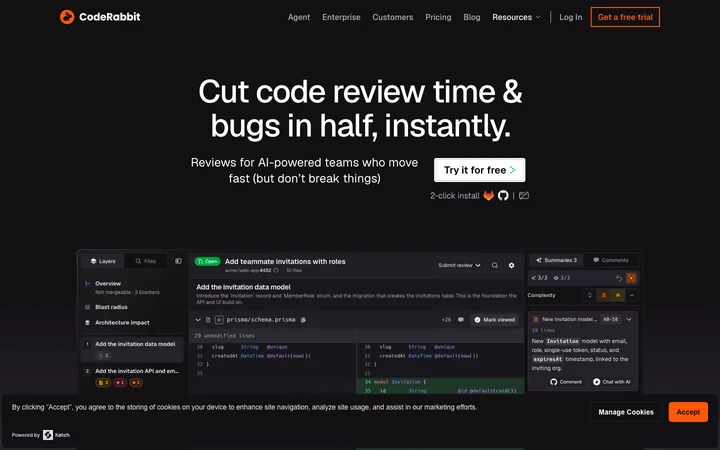
Task: Click the orange issue badge showing 1
Action: (x=136, y=382)
